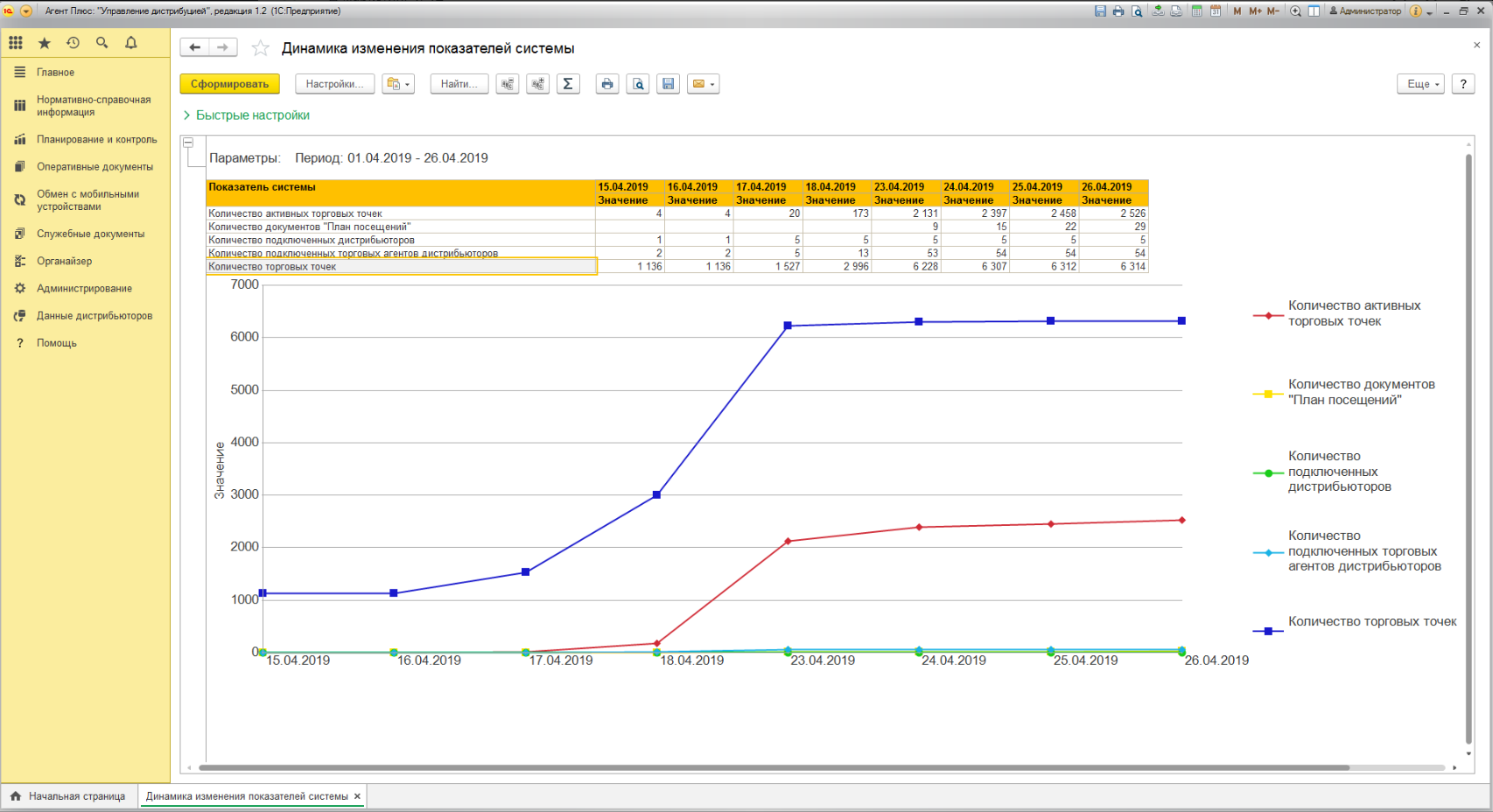1493x812 pixels.
Task: Click the Сформировать button
Action: click(229, 84)
